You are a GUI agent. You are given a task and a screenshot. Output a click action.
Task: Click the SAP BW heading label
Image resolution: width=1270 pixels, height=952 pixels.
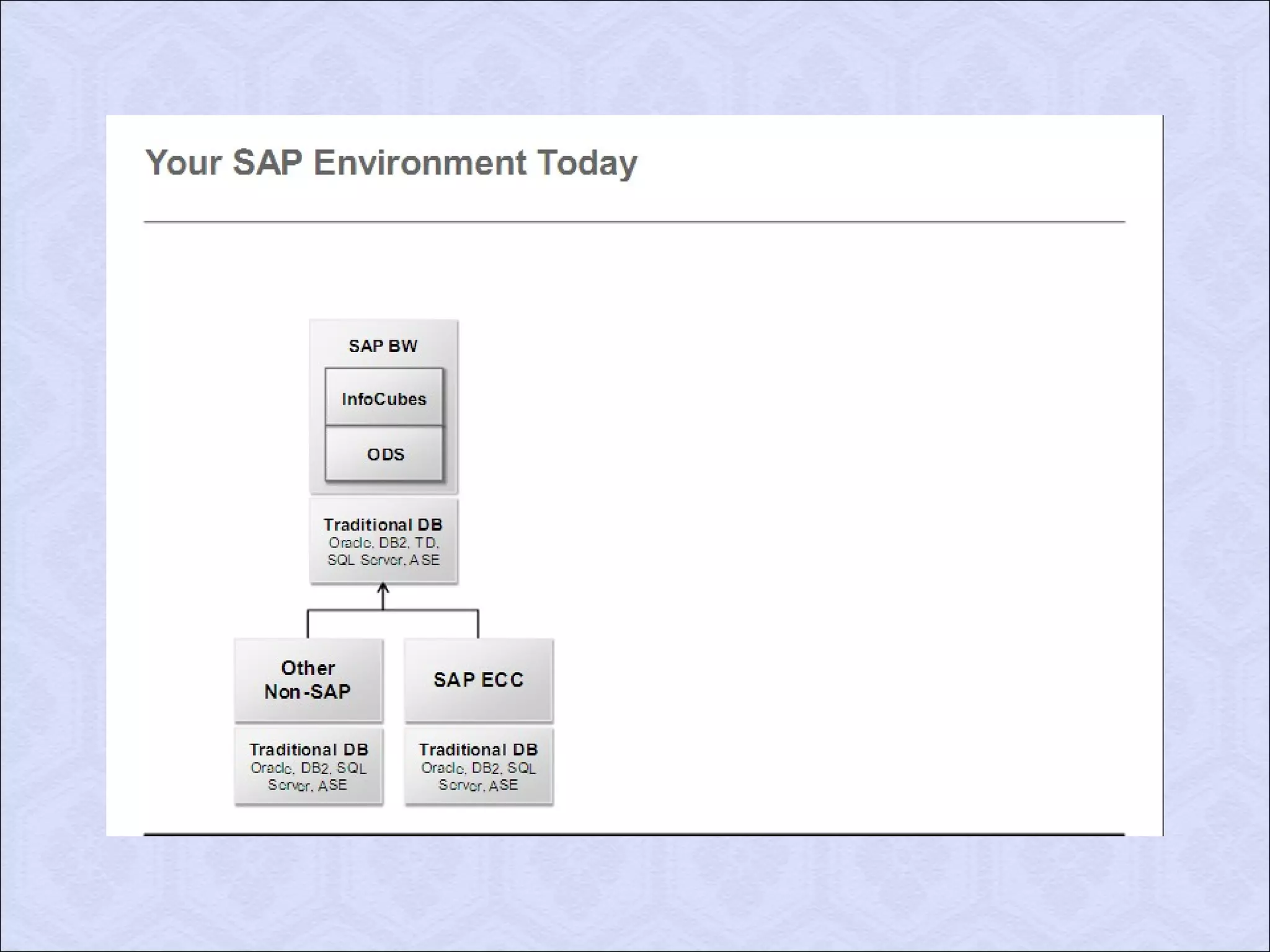(383, 346)
